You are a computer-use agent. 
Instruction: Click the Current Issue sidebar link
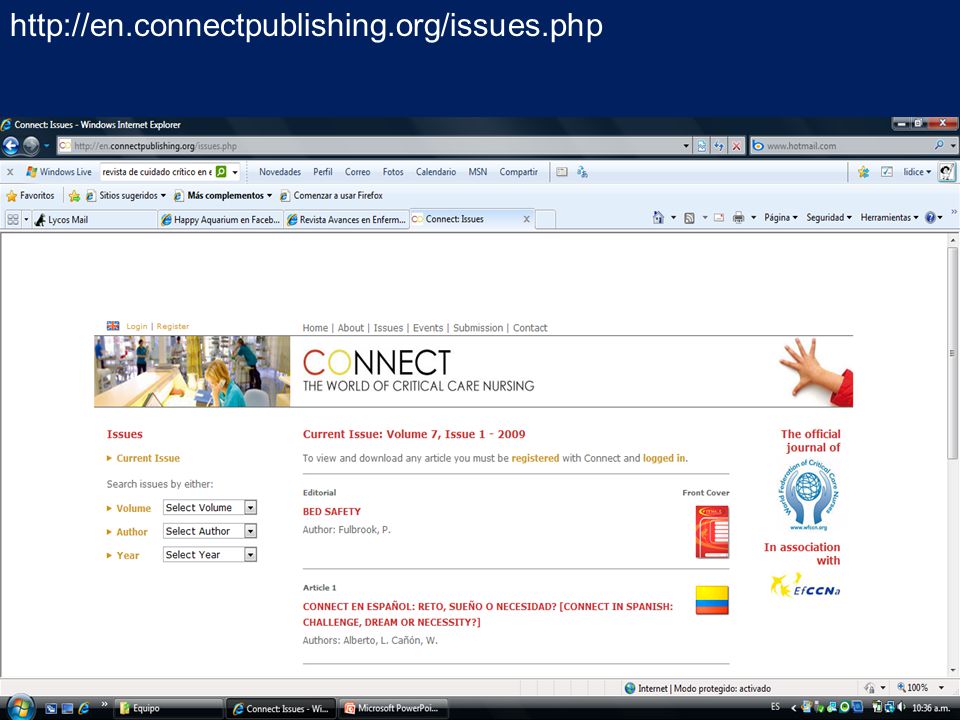pyautogui.click(x=148, y=458)
